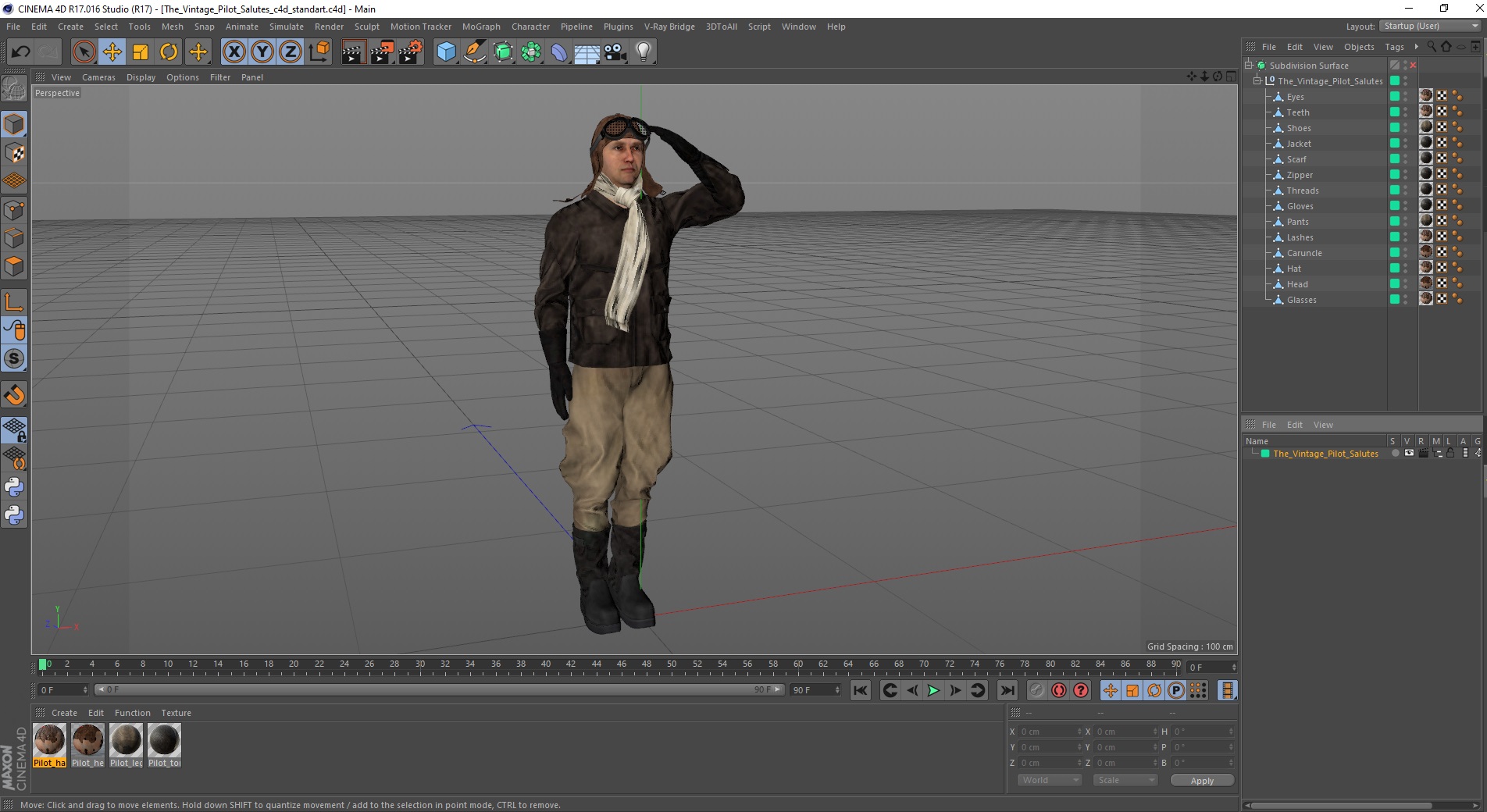Toggle visibility dots for Scarf object
1487x812 pixels.
pos(1406,158)
